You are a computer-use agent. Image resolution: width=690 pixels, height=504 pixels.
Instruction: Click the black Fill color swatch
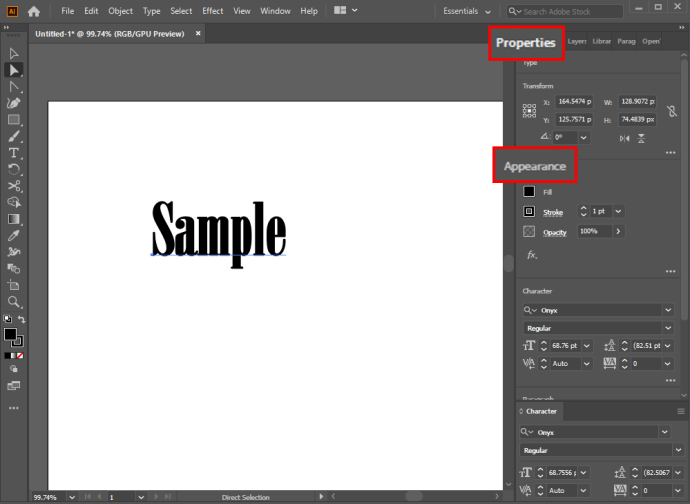click(529, 192)
